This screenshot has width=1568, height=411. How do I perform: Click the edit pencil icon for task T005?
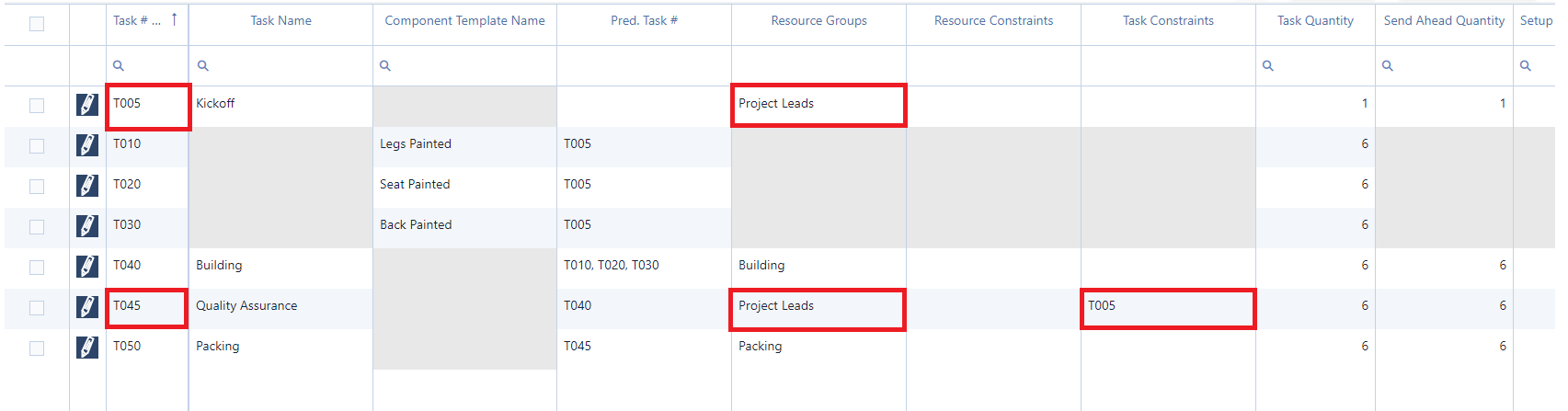[87, 105]
